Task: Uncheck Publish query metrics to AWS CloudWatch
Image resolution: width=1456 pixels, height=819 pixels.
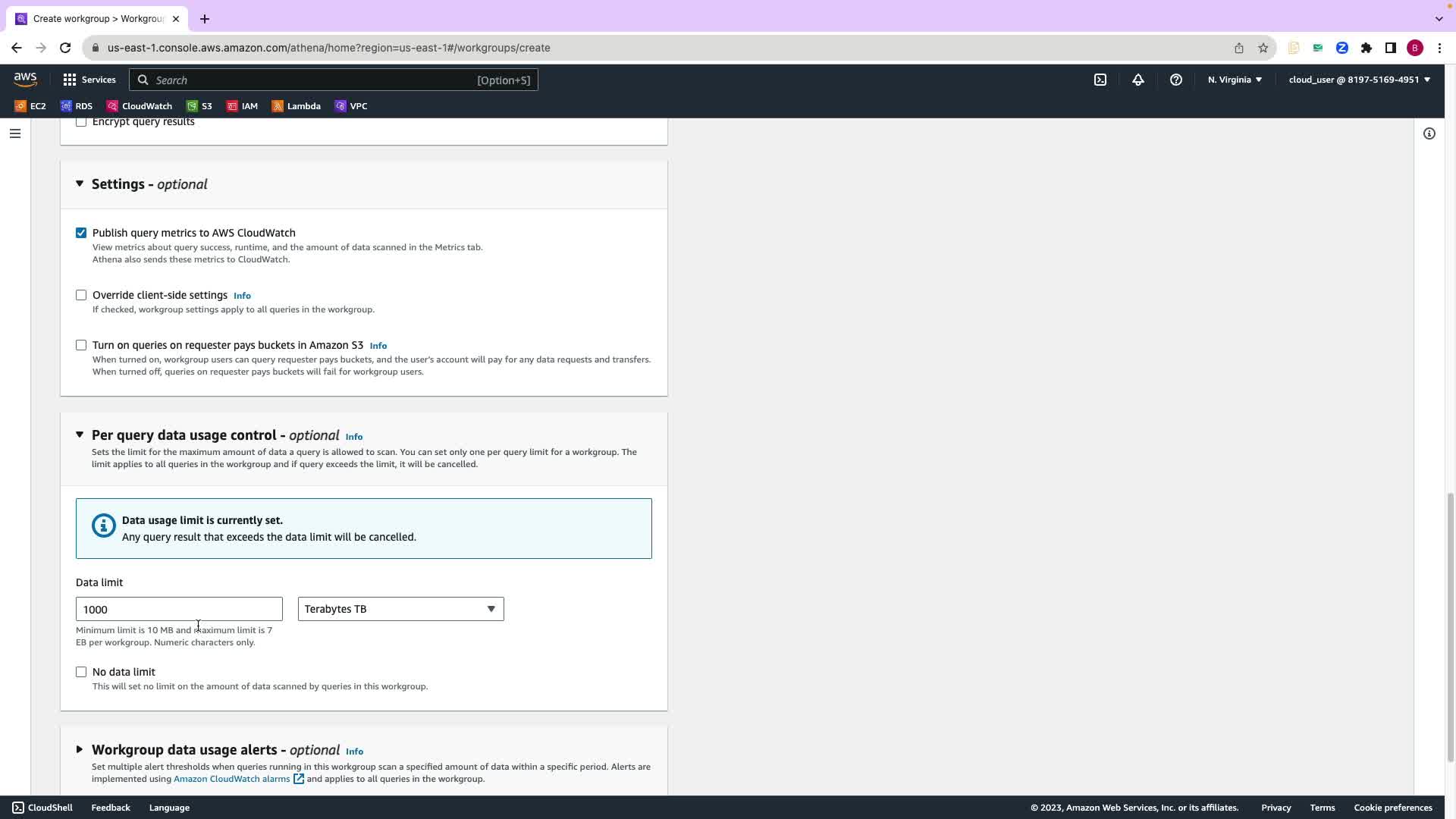Action: click(81, 233)
